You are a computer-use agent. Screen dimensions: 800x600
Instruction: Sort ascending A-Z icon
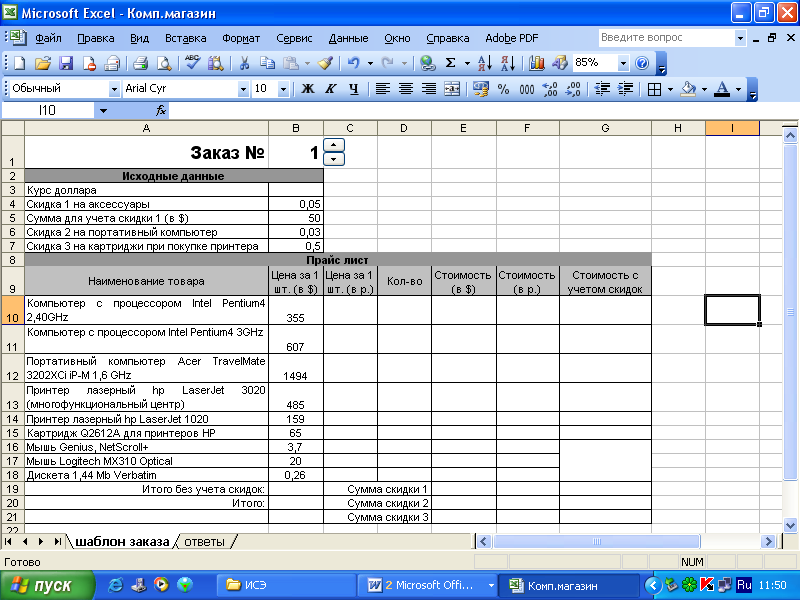pyautogui.click(x=485, y=63)
